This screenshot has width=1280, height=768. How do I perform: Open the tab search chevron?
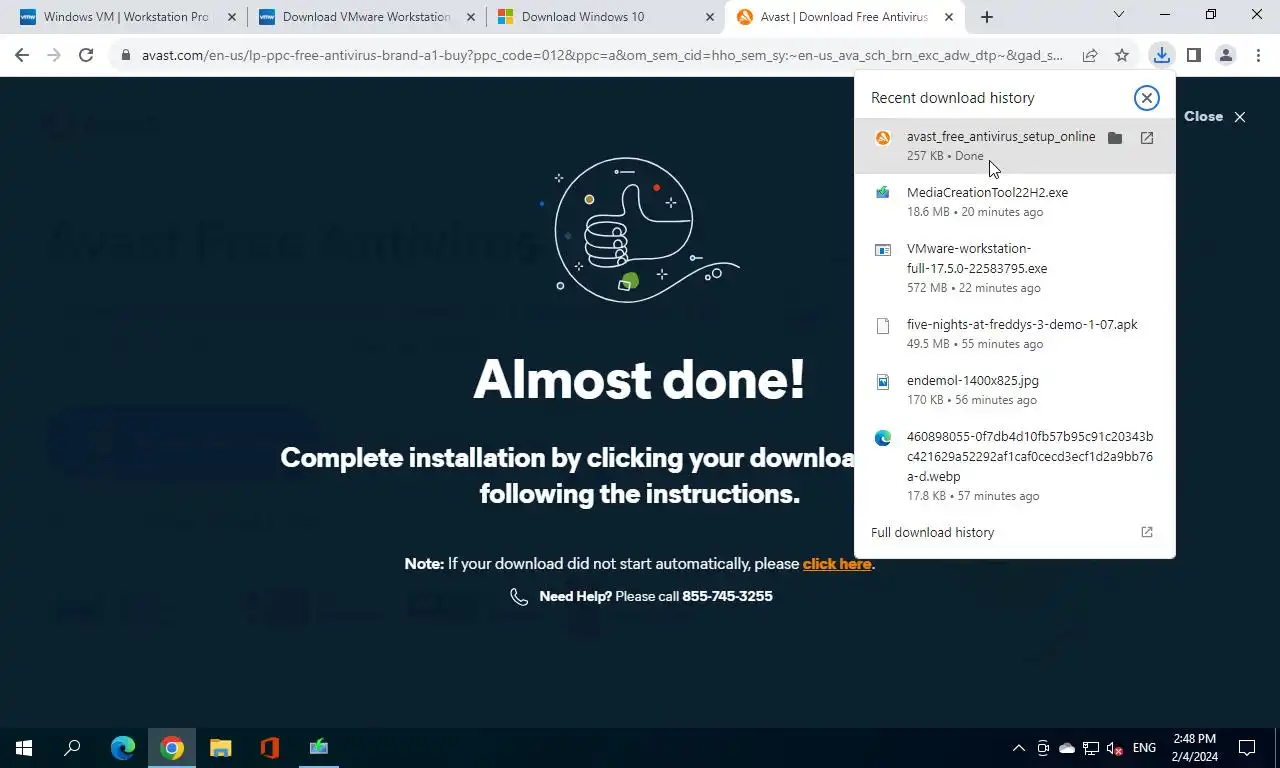(1119, 15)
